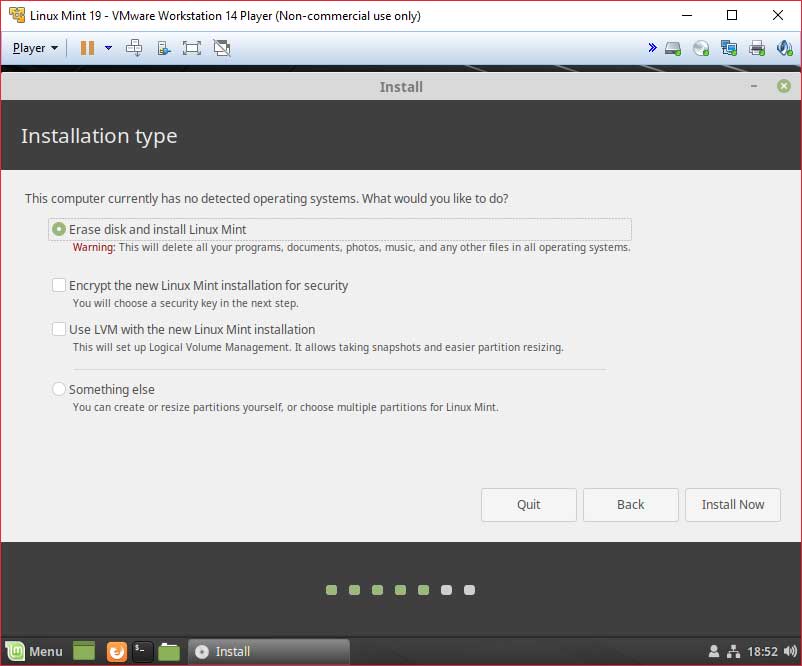Enter full screen mode in VMware toolbar
The width and height of the screenshot is (802, 666).
pos(192,48)
